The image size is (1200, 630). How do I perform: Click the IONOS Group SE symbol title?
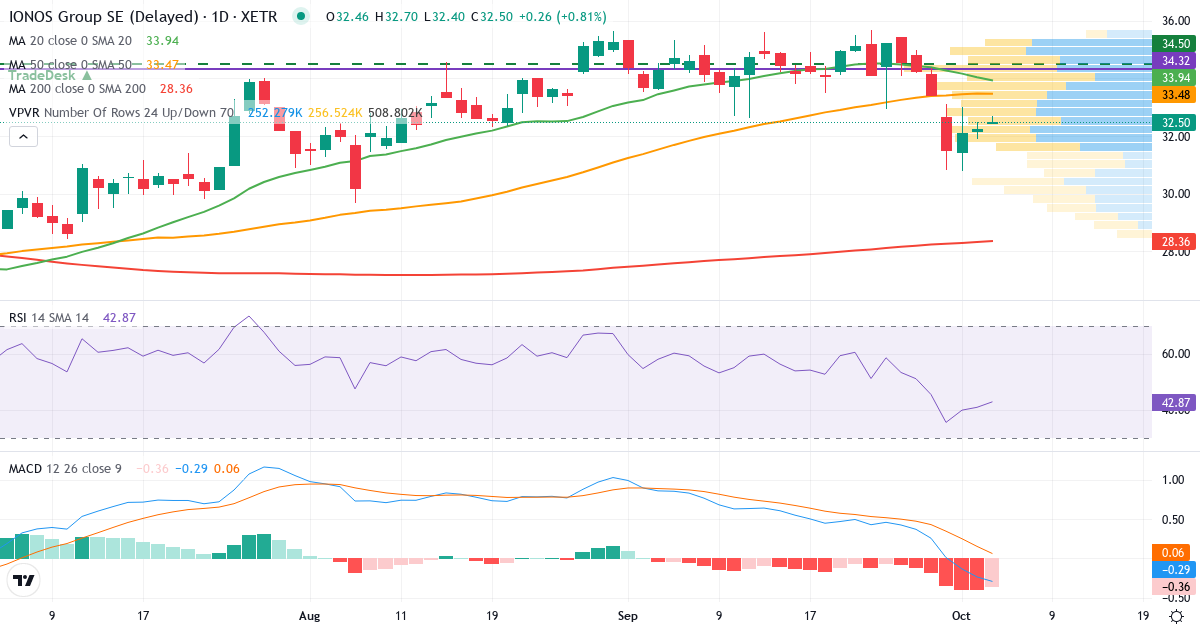pos(145,17)
